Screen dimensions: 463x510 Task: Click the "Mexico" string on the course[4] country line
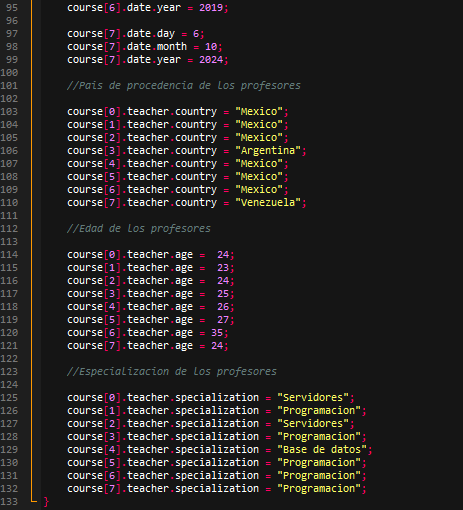coord(259,164)
